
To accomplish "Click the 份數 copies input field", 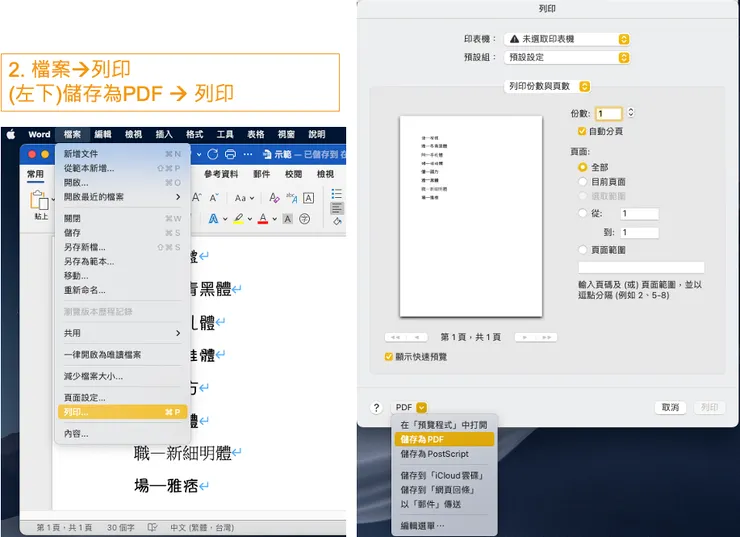I will (x=609, y=114).
